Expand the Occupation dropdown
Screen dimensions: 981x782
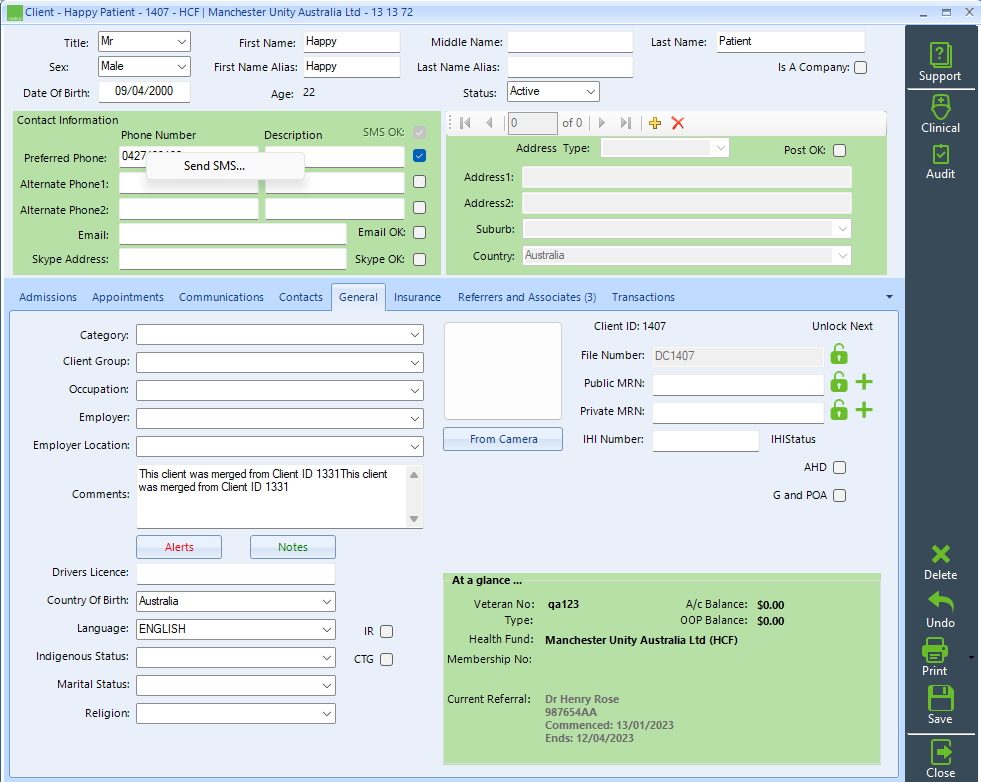click(x=415, y=391)
